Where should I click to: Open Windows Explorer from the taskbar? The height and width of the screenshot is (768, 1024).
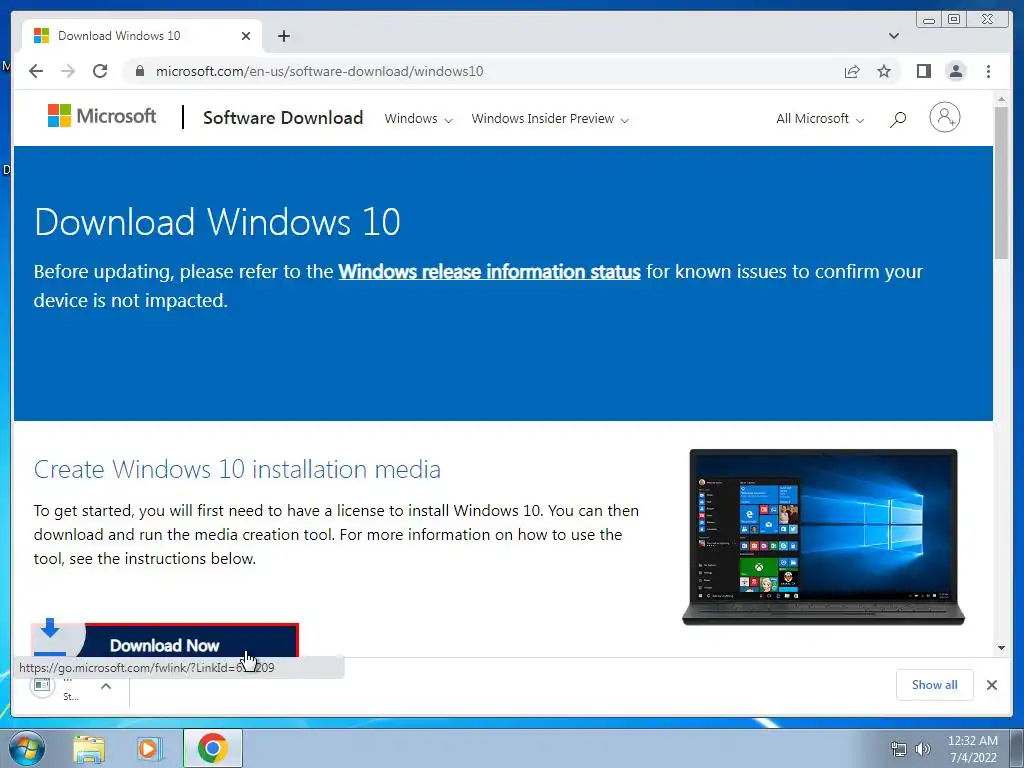89,749
